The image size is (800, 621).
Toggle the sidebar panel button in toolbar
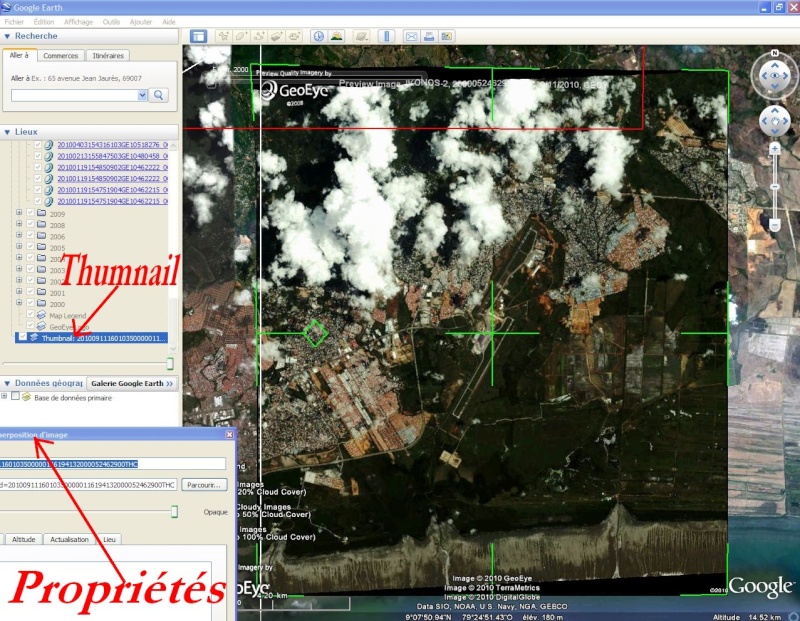198,36
